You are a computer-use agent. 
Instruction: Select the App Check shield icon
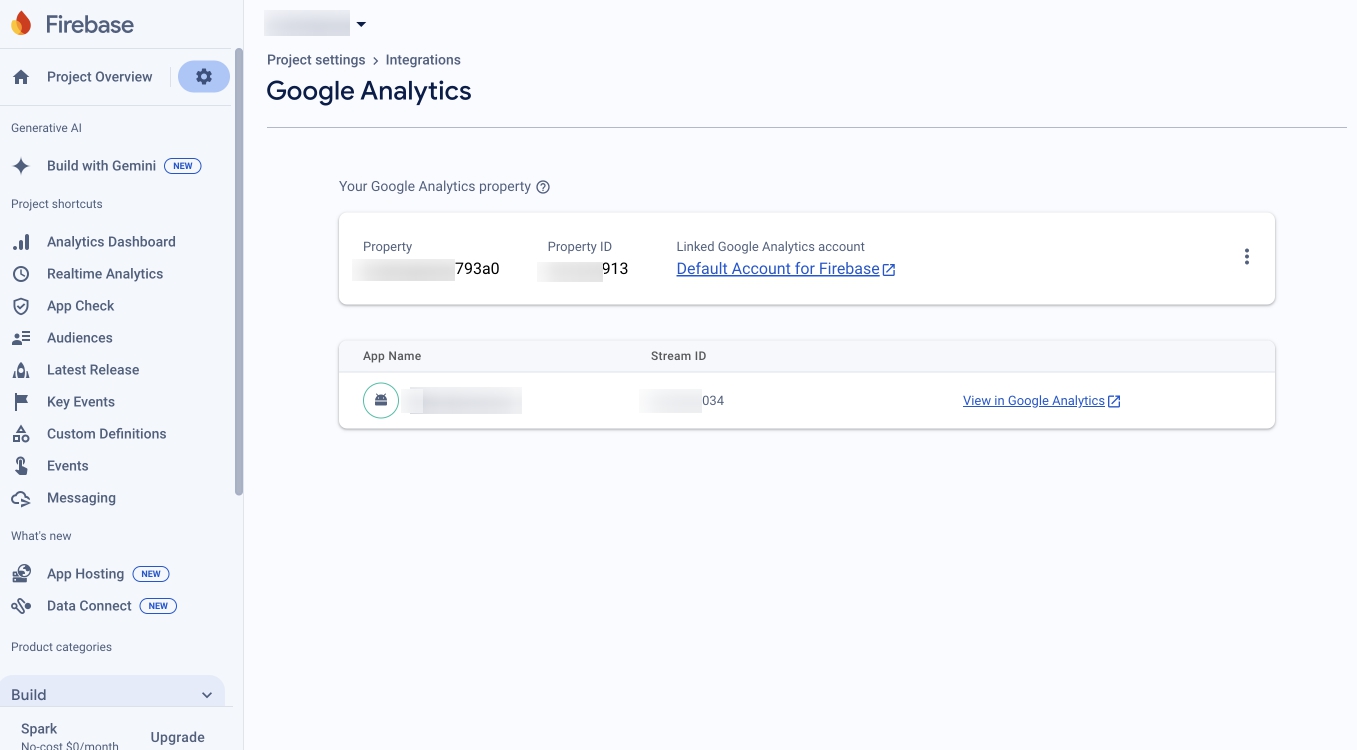coord(21,306)
